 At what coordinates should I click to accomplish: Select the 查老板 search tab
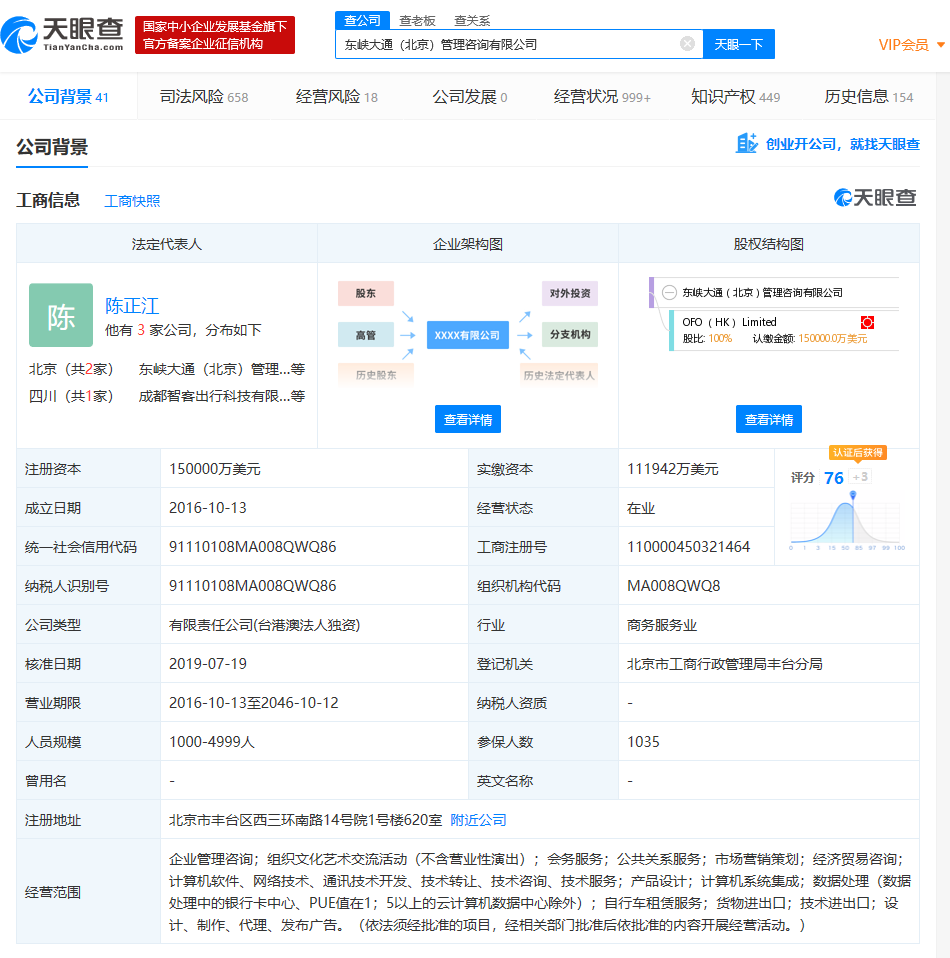(x=417, y=21)
